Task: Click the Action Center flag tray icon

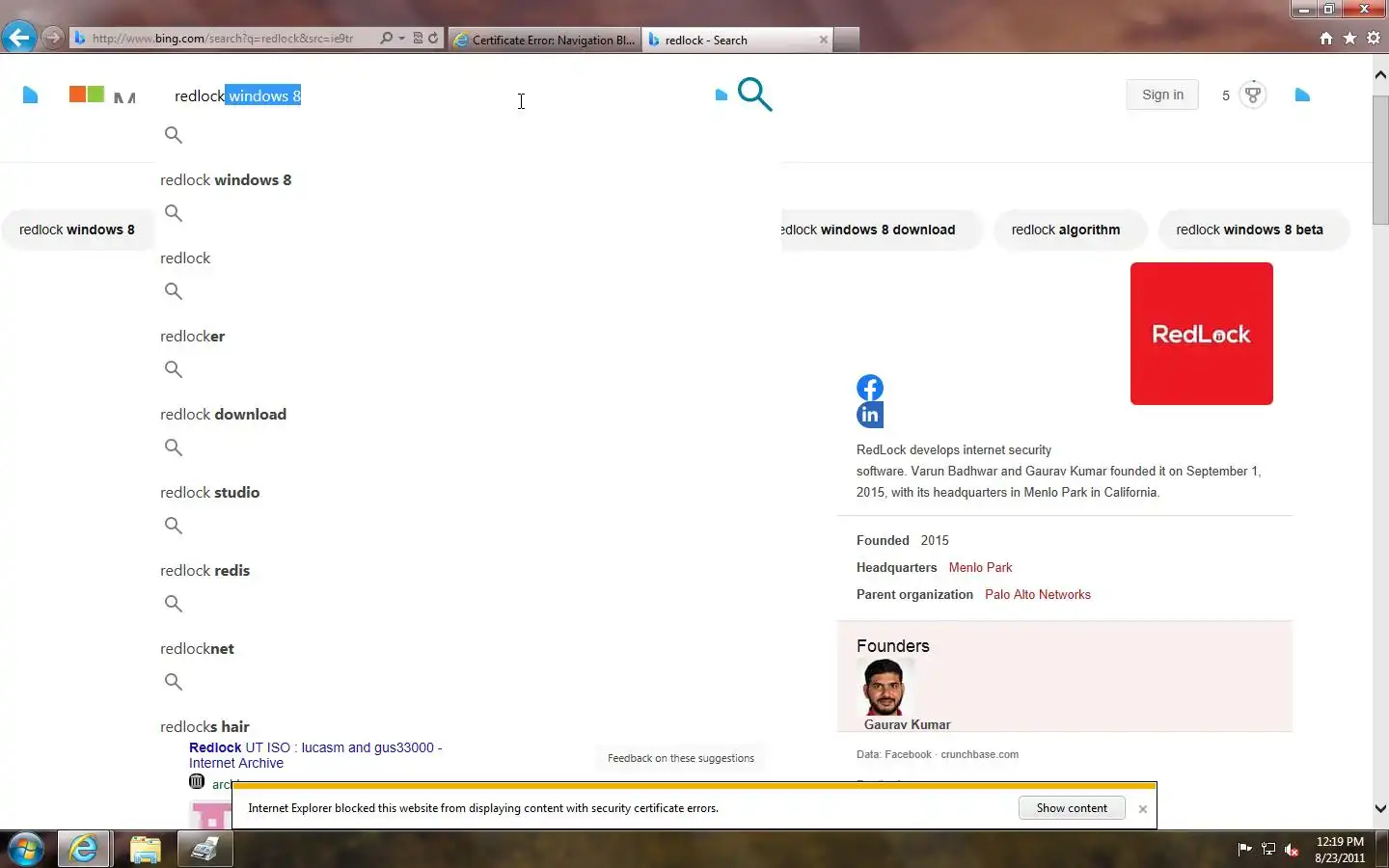Action: tap(1244, 850)
